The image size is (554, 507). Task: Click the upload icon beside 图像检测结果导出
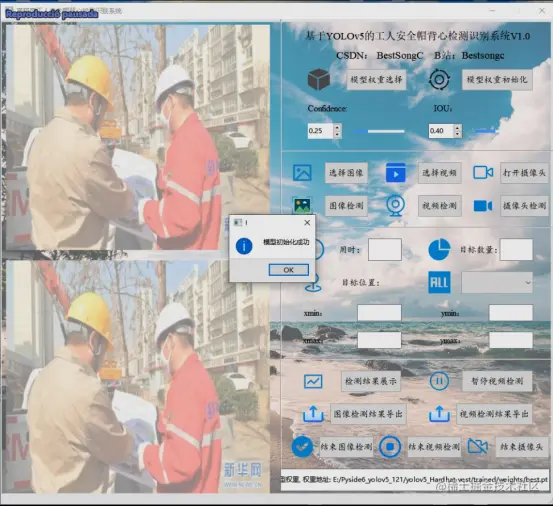click(x=313, y=414)
